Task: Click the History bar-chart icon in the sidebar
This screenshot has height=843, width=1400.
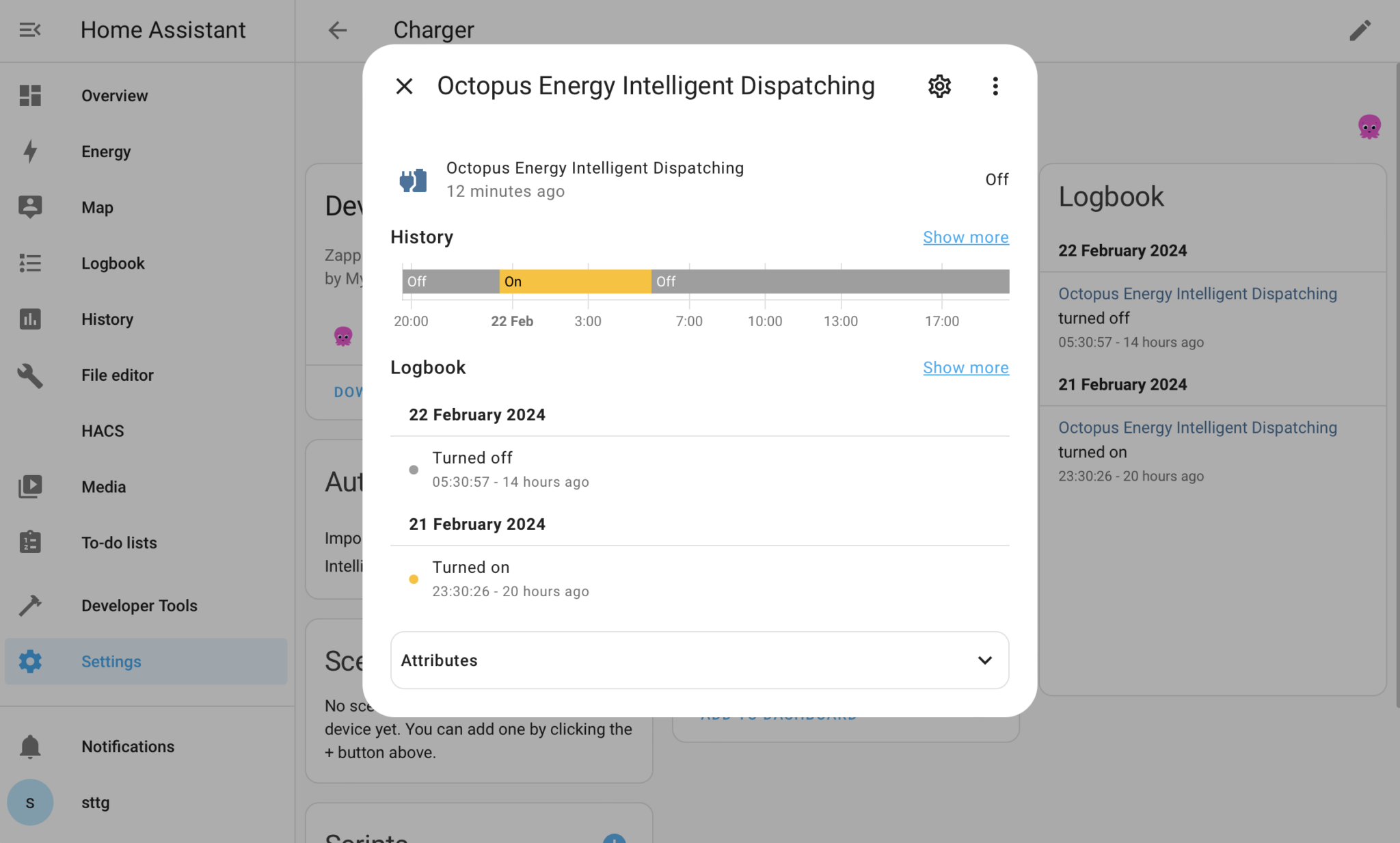Action: (x=30, y=319)
